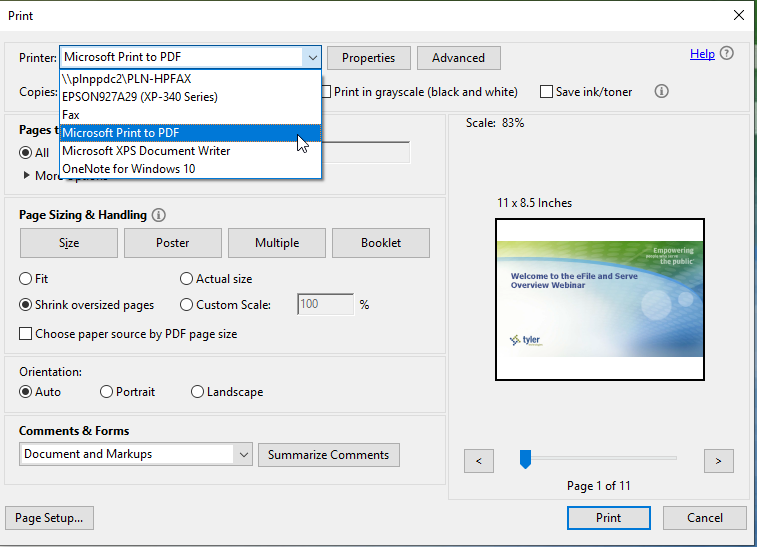757x547 pixels.
Task: Check Choose paper source by PDF page size
Action: 26,334
